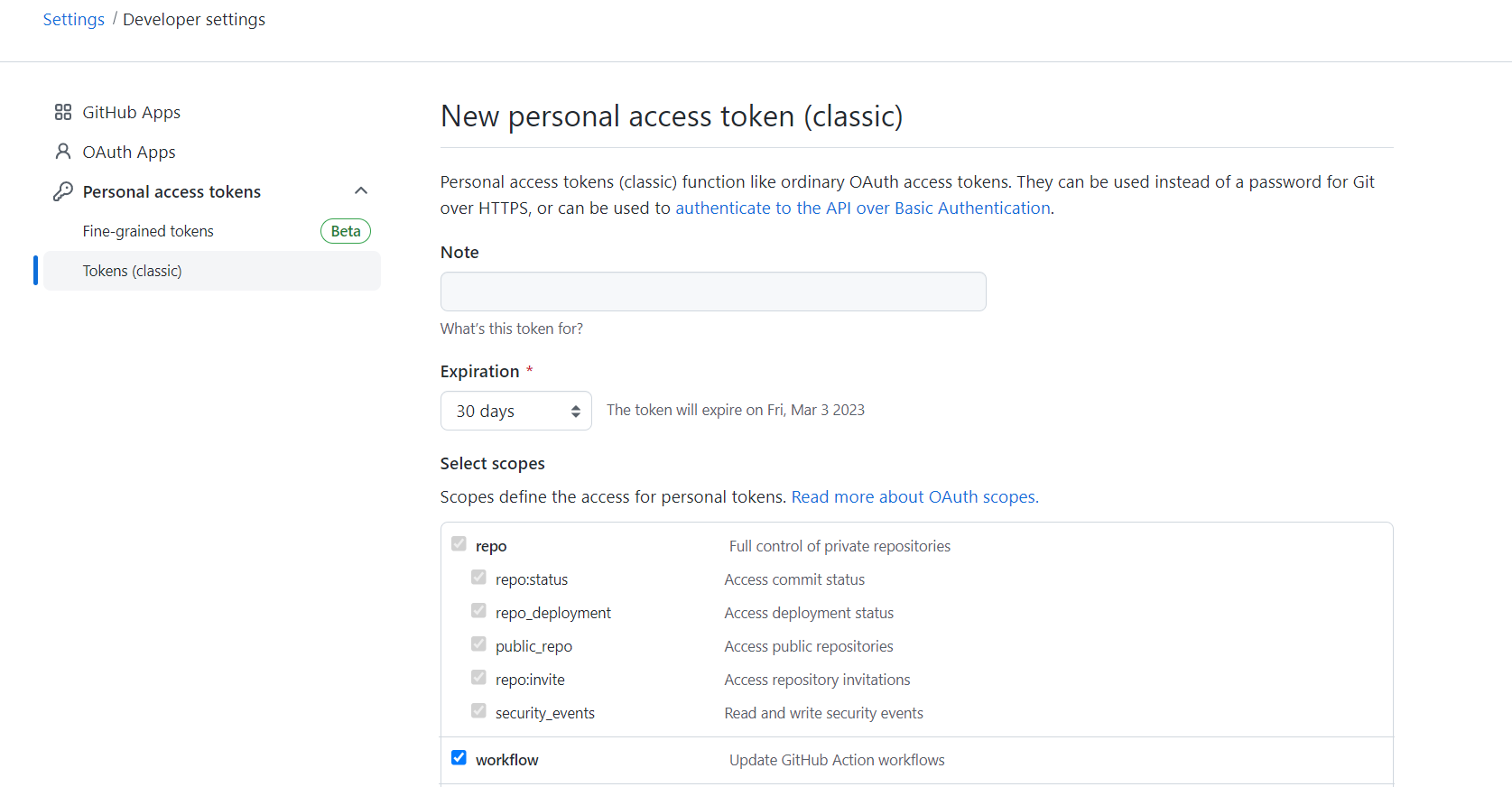Toggle the repo_deployment checkbox

point(478,611)
